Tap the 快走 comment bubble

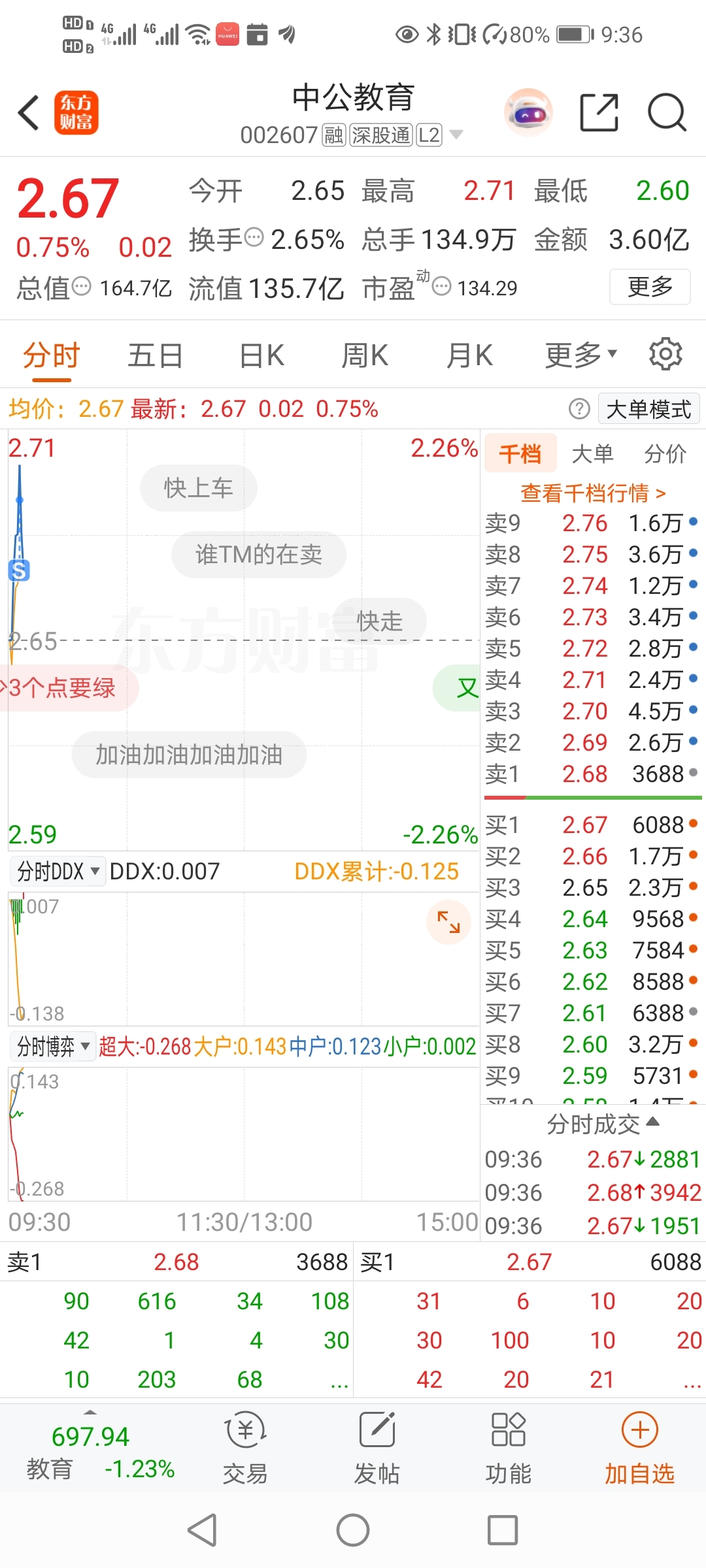pos(380,621)
